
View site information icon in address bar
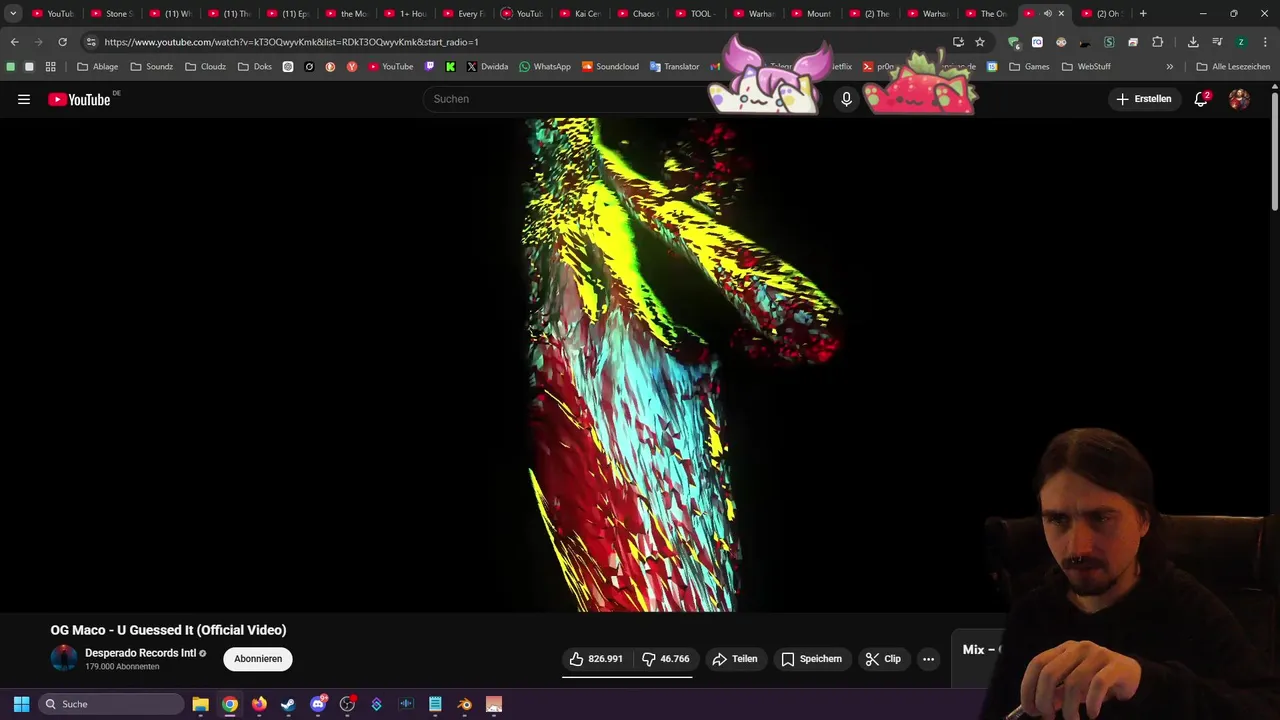coord(91,42)
